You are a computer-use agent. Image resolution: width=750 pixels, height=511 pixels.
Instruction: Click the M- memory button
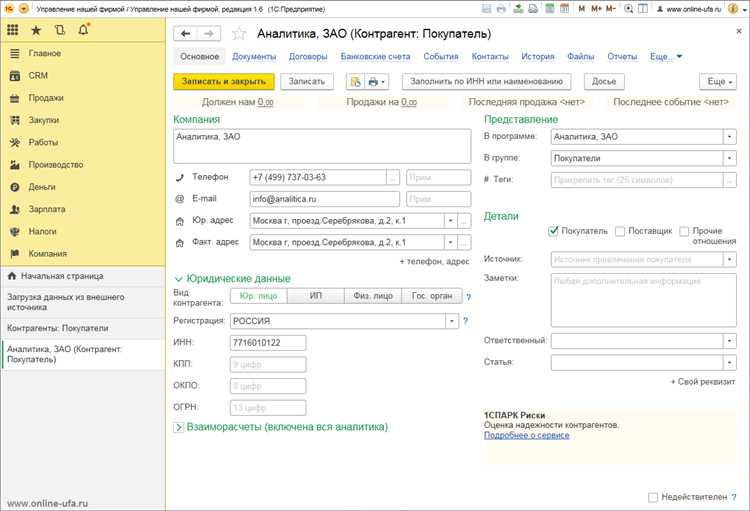click(610, 9)
